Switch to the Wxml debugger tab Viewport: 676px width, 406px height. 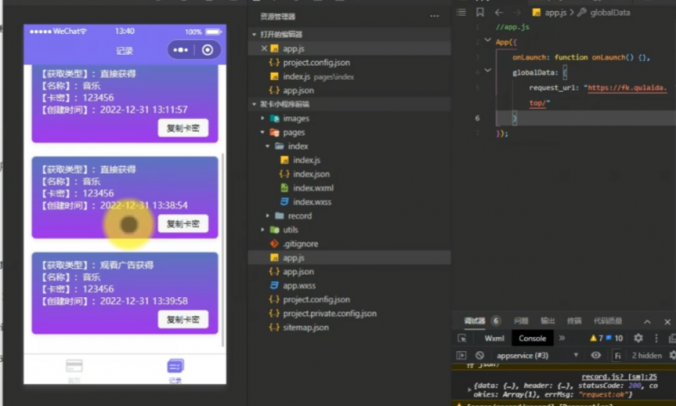pyautogui.click(x=494, y=338)
